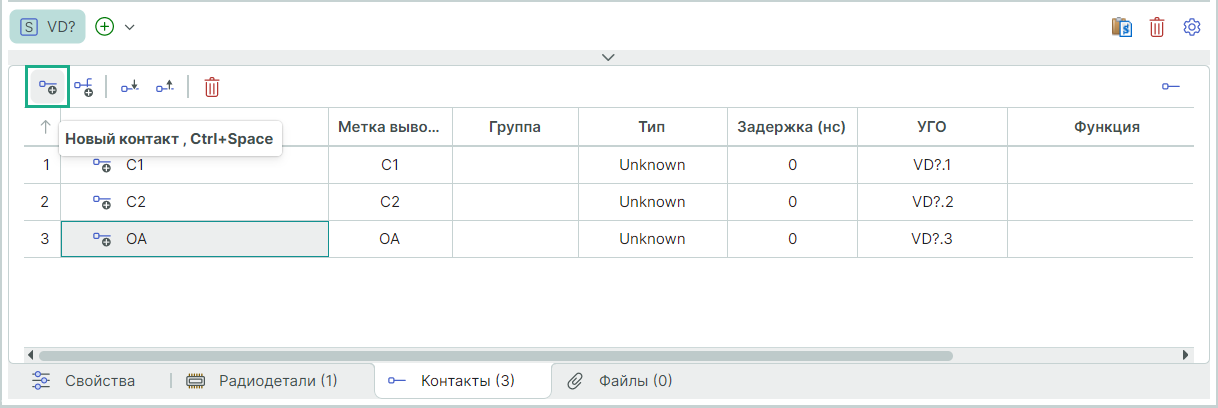Open the Файлы (0) tab
Viewport: 1218px width, 408px height.
tap(620, 381)
